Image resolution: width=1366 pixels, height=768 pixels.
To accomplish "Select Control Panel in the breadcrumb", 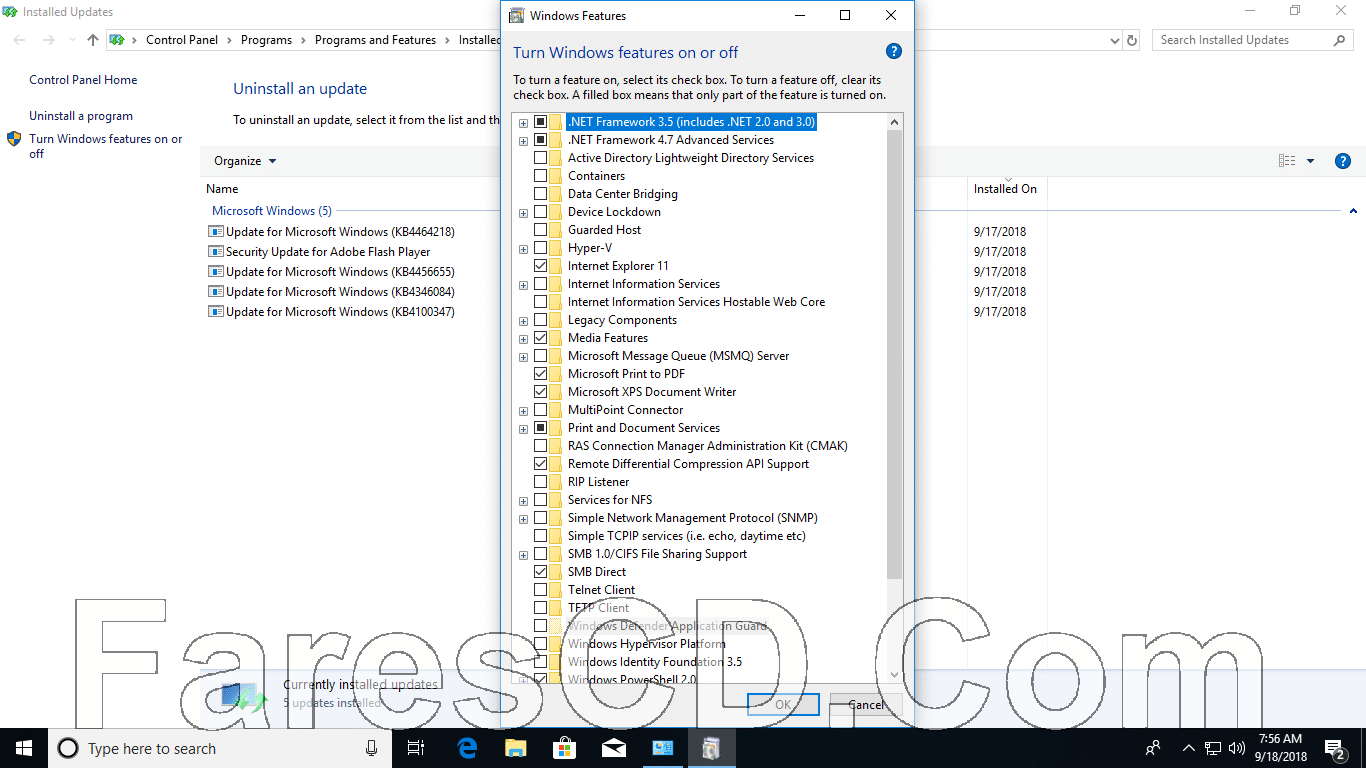I will pyautogui.click(x=182, y=40).
